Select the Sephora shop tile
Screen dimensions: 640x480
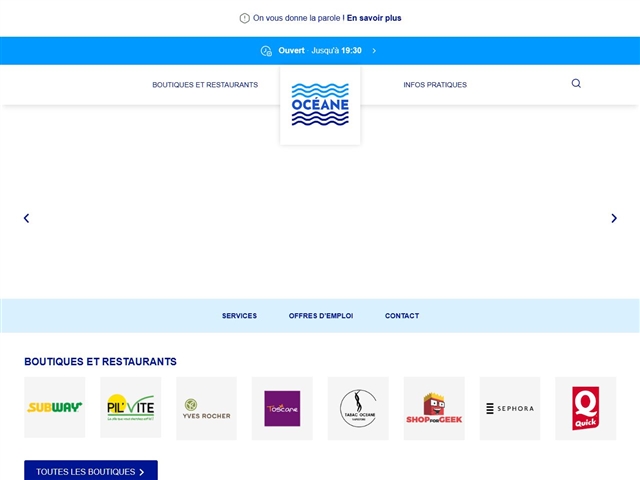[510, 408]
